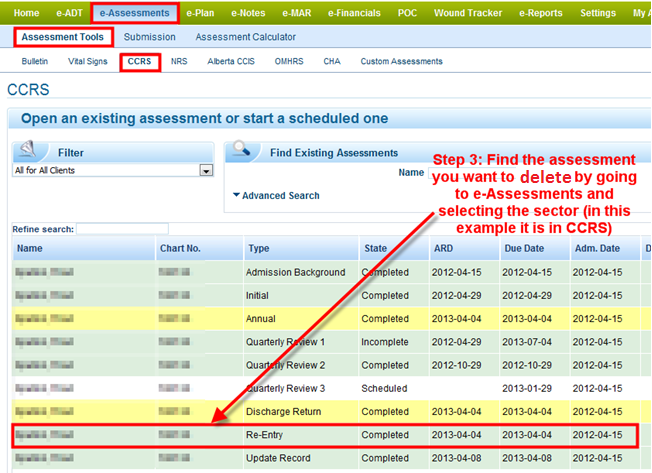Open the e-MAR tab
This screenshot has width=652, height=473.
(x=296, y=13)
